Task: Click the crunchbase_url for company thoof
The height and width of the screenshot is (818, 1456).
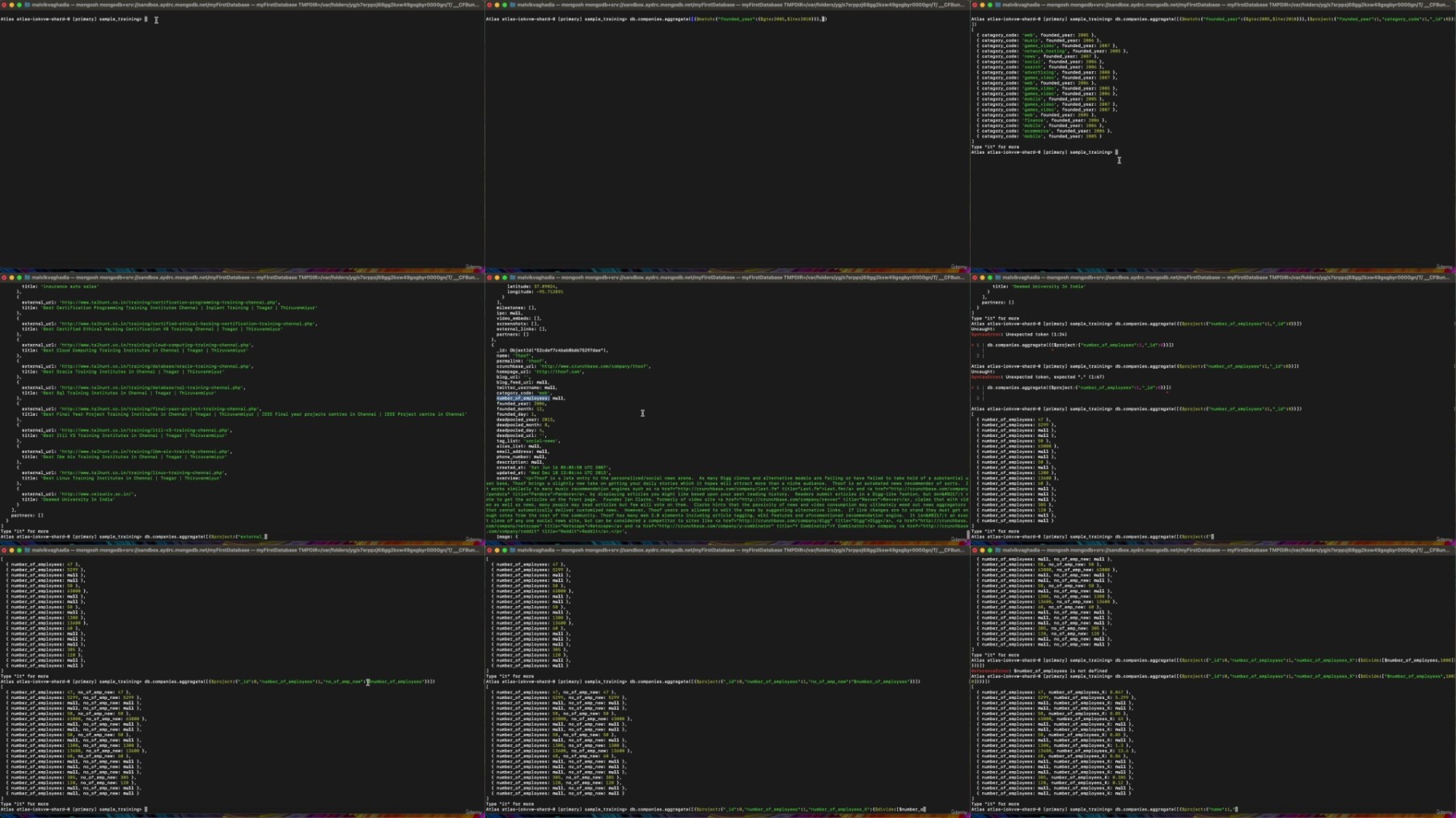Action: (574, 366)
